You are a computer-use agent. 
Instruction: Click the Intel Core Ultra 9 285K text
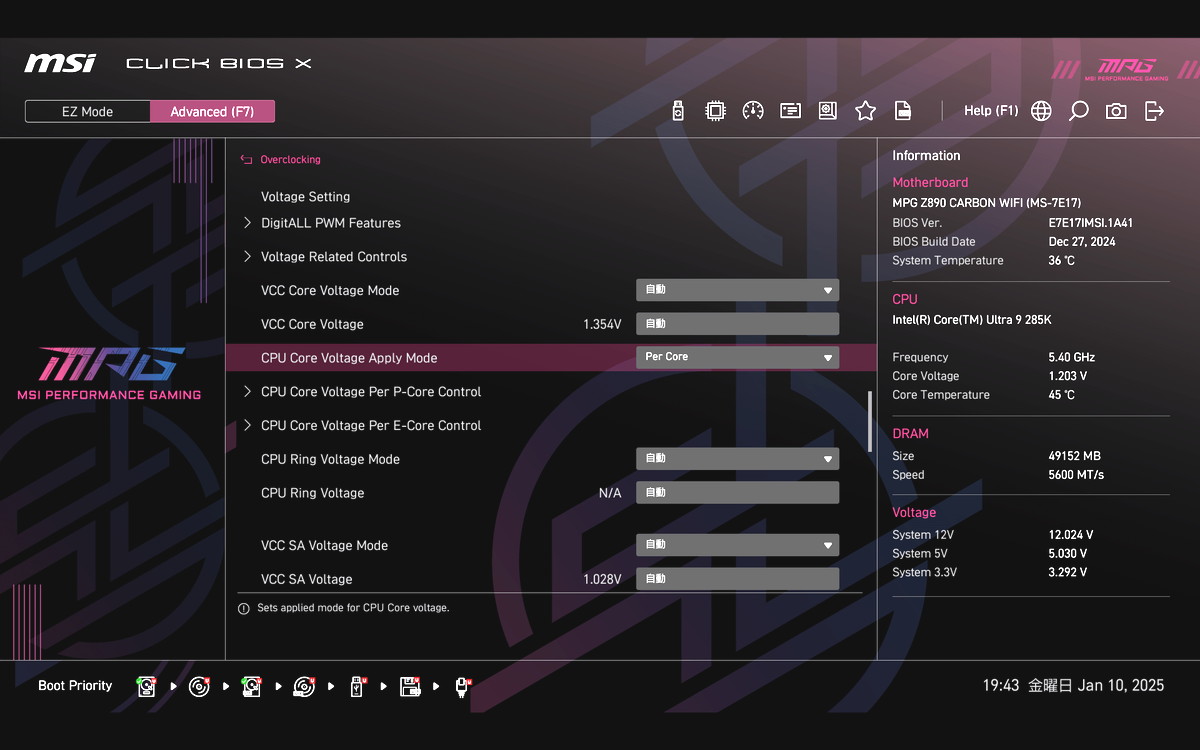pyautogui.click(x=972, y=320)
